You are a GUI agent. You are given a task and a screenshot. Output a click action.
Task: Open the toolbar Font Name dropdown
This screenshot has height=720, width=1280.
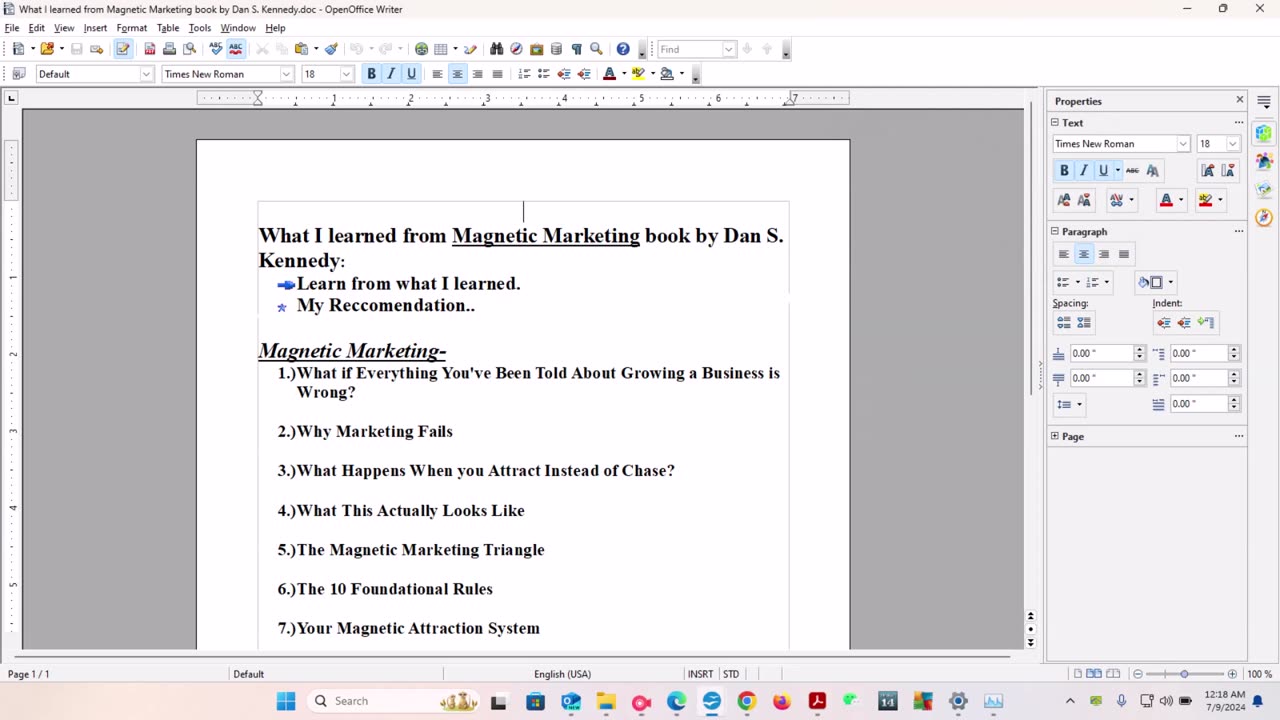[286, 73]
